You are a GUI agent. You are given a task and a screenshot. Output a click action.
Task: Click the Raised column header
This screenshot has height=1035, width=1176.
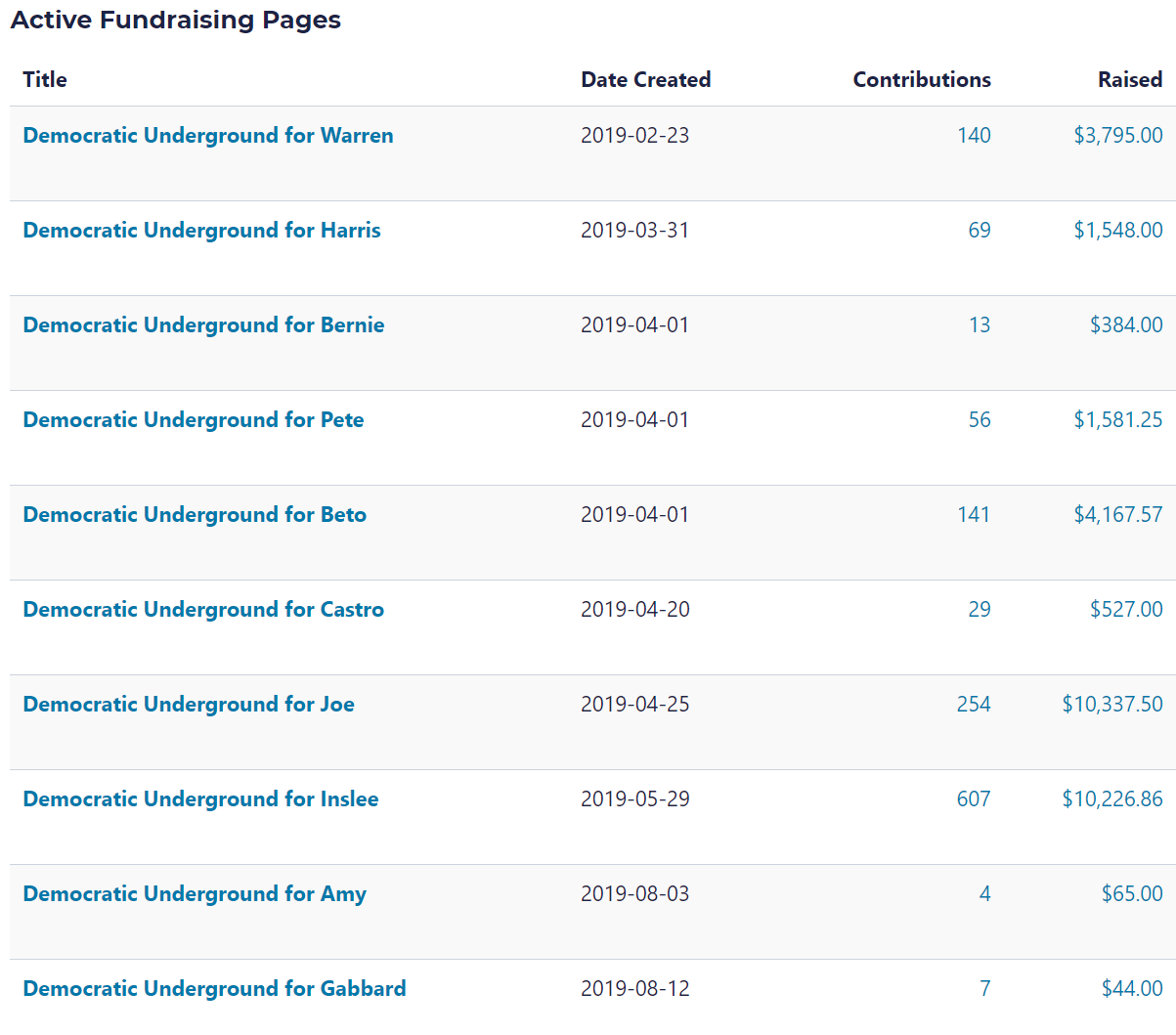coord(1129,80)
